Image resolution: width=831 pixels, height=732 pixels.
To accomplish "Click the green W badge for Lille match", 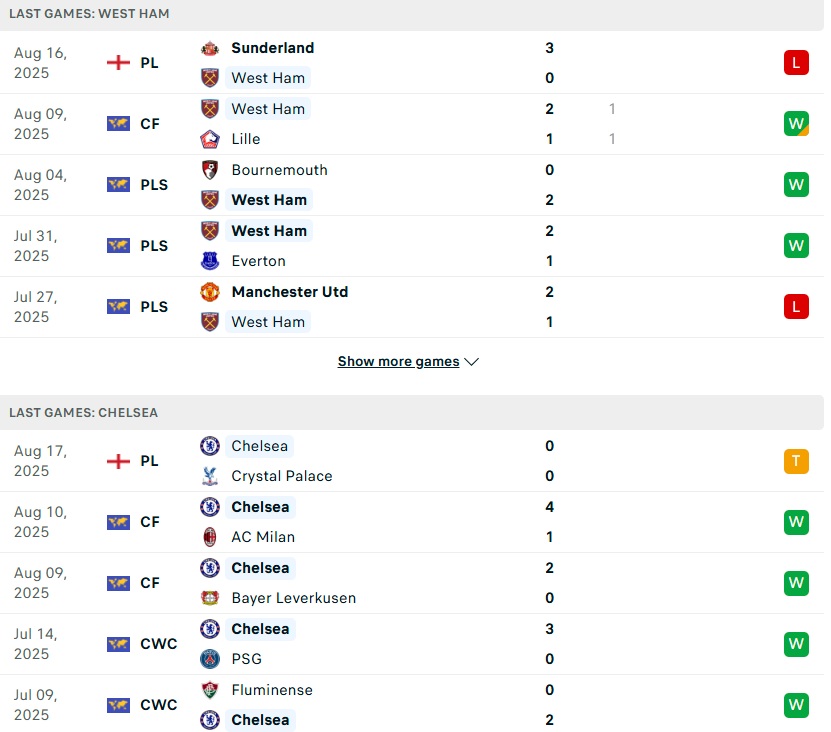I will (796, 124).
